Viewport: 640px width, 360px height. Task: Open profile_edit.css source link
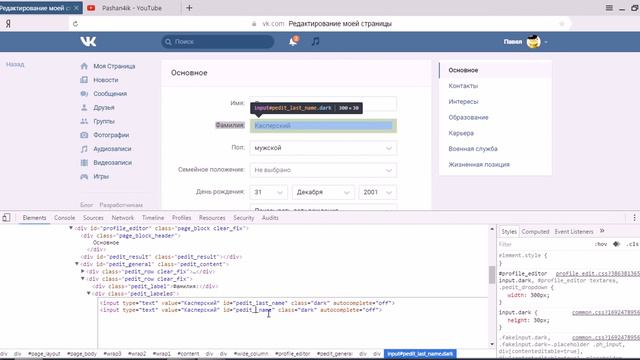point(598,273)
